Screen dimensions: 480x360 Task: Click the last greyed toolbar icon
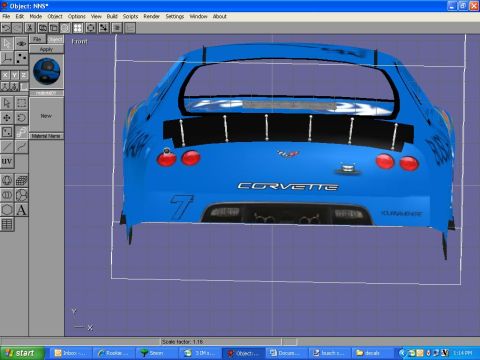point(130,28)
